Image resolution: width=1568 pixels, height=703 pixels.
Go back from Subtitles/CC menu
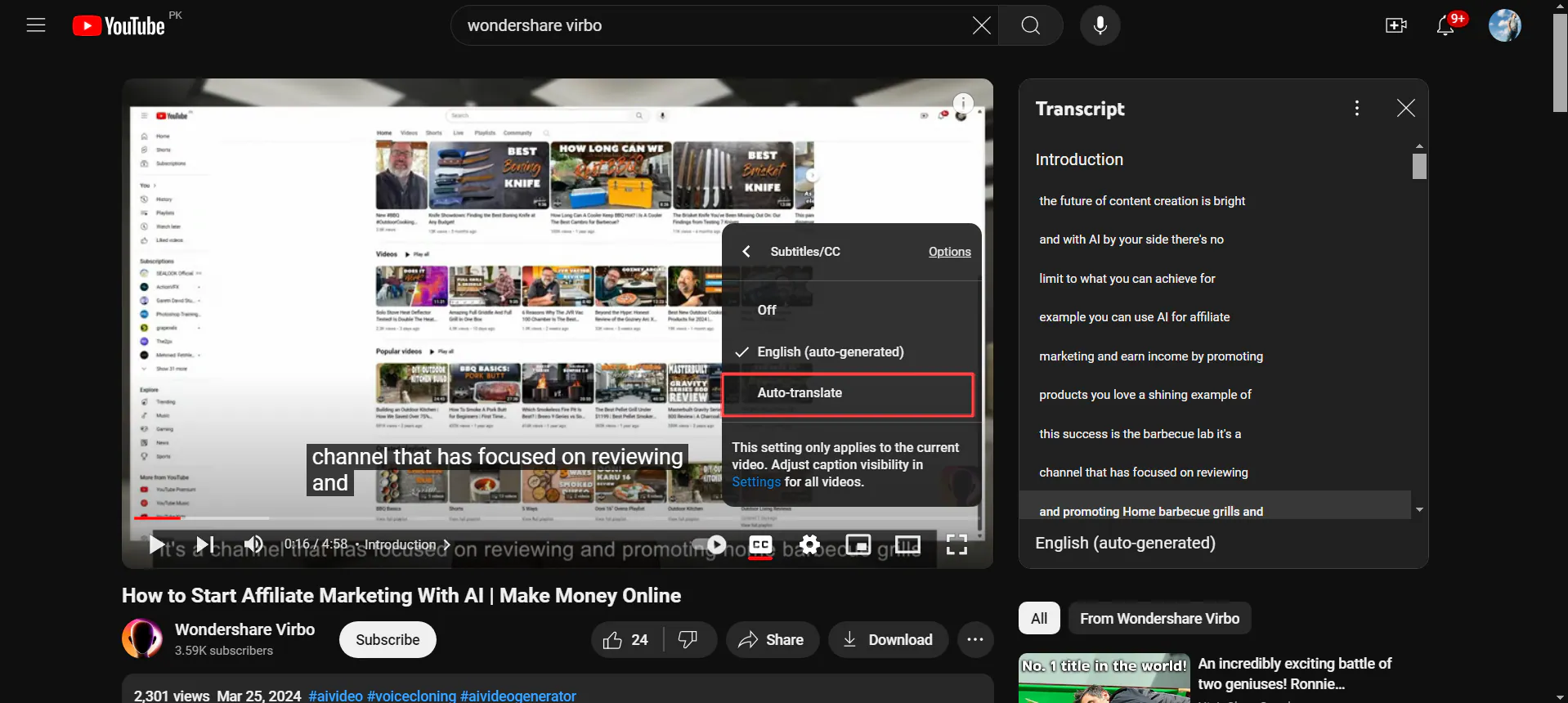click(x=746, y=252)
